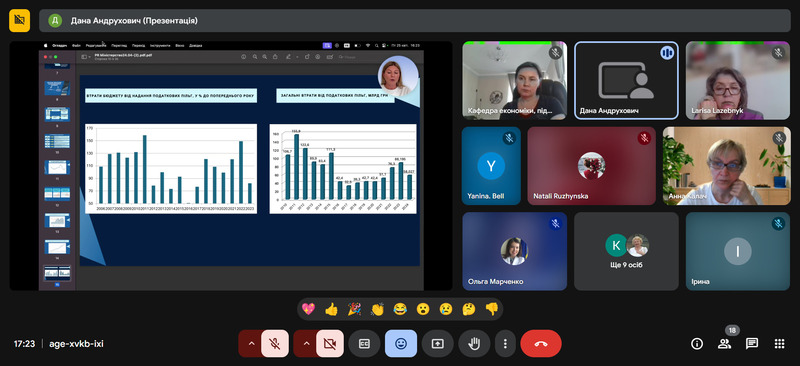This screenshot has height=366, width=800.
Task: Show participants list with 18 badge
Action: 724,344
